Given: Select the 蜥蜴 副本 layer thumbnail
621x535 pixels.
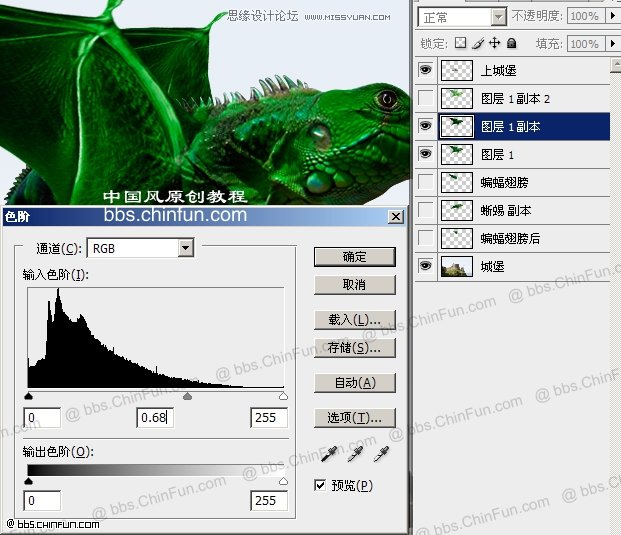Looking at the screenshot, I should (457, 210).
